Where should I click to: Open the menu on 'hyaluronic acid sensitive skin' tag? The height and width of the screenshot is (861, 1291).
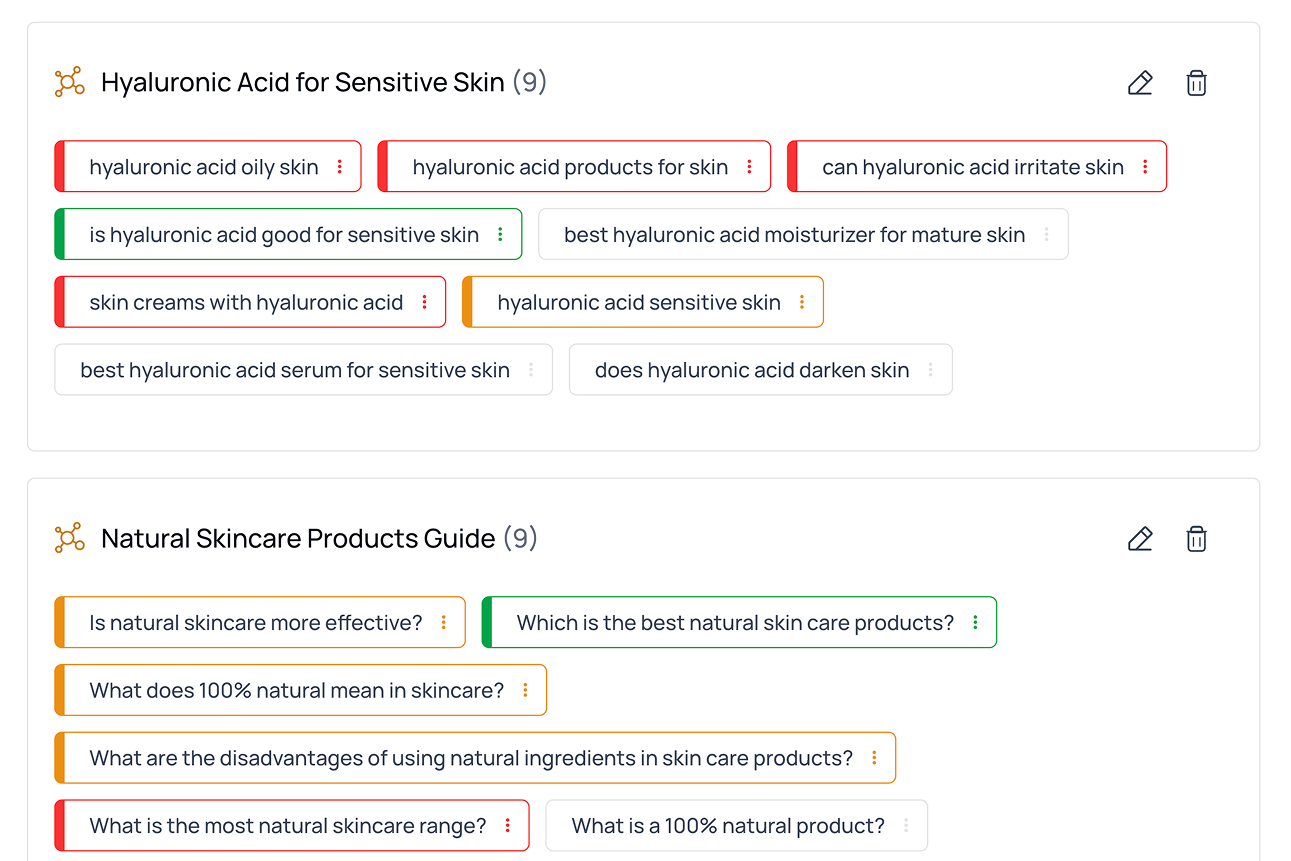coord(802,302)
